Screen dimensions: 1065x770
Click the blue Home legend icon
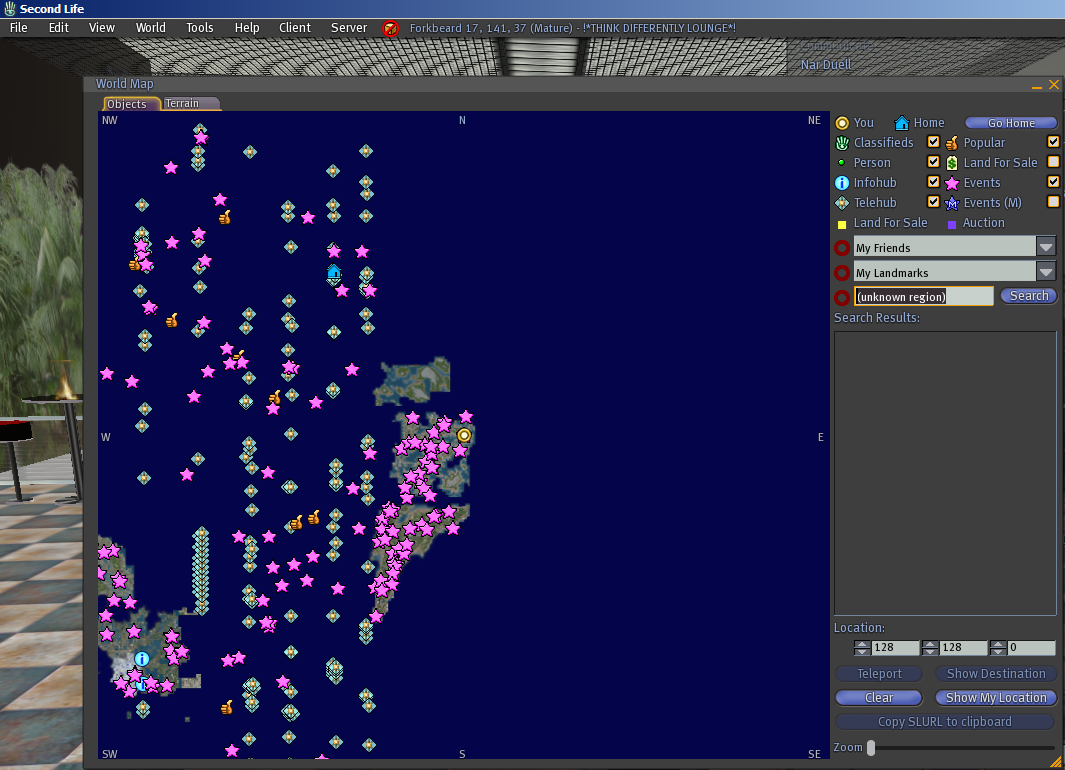(901, 123)
